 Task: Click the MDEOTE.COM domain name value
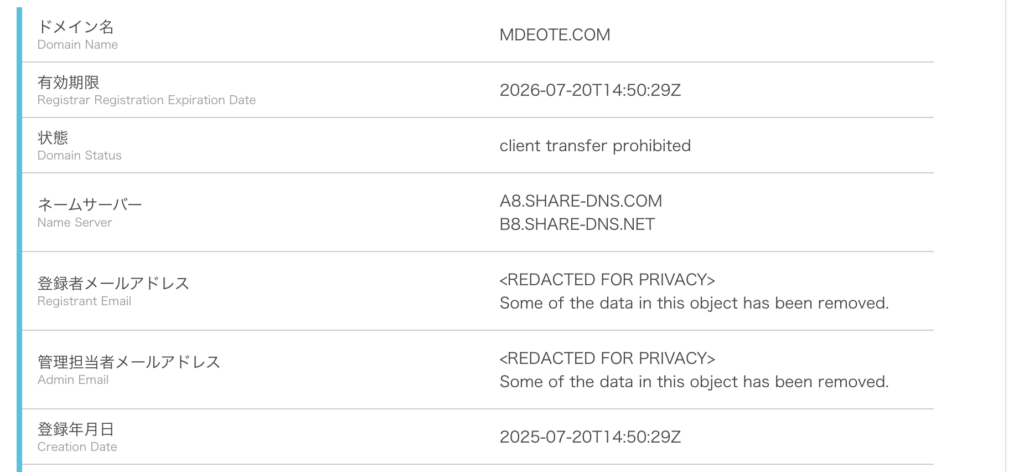554,35
